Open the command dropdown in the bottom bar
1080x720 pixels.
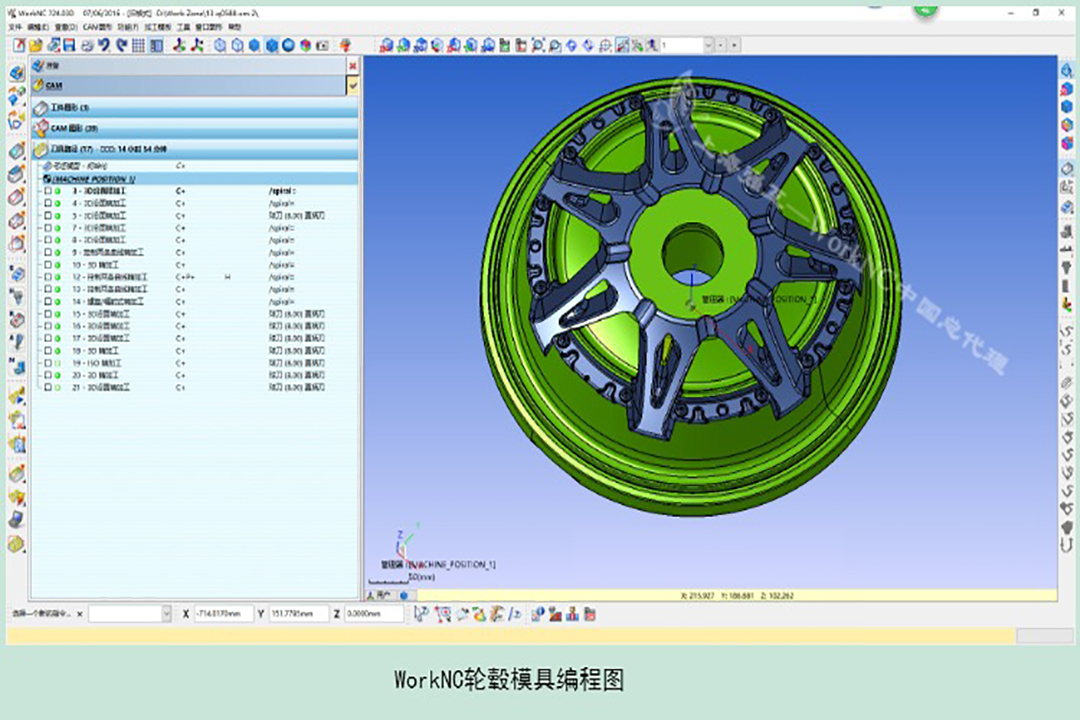click(x=166, y=613)
